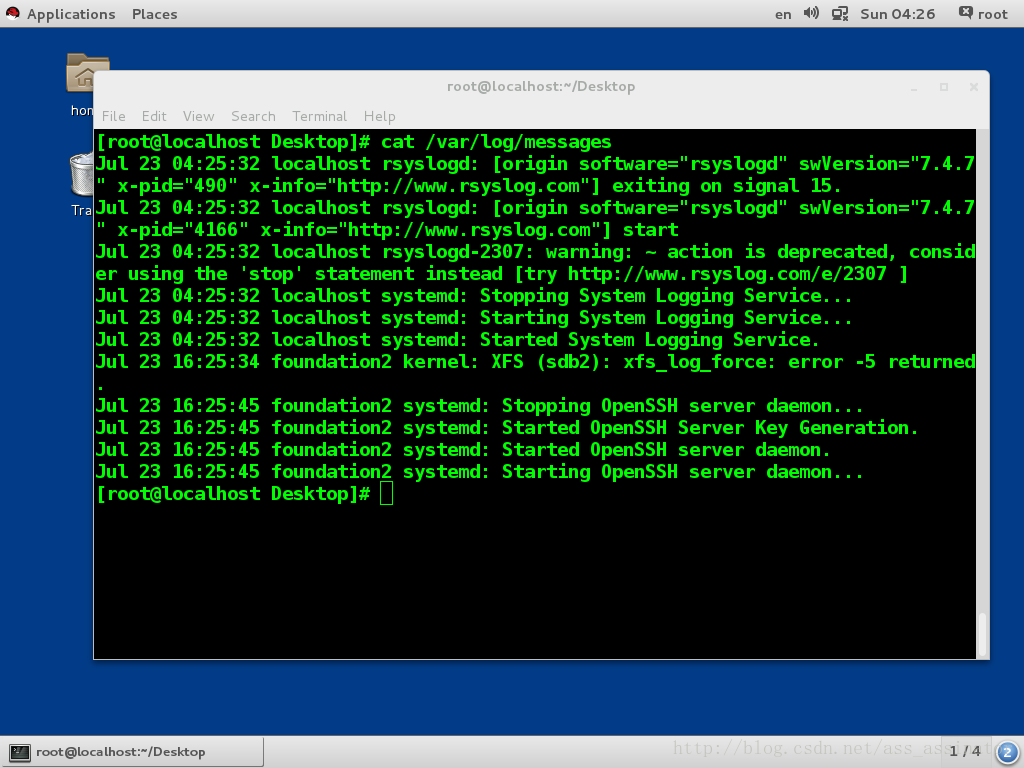Click 'Started OpenSSH Server Key Generation.' line
This screenshot has width=1024, height=768.
click(x=507, y=428)
